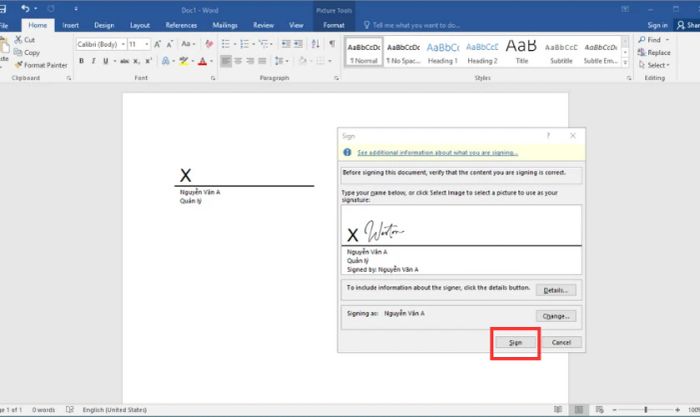
Task: Toggle Strikethrough formatting
Action: pyautogui.click(x=125, y=61)
